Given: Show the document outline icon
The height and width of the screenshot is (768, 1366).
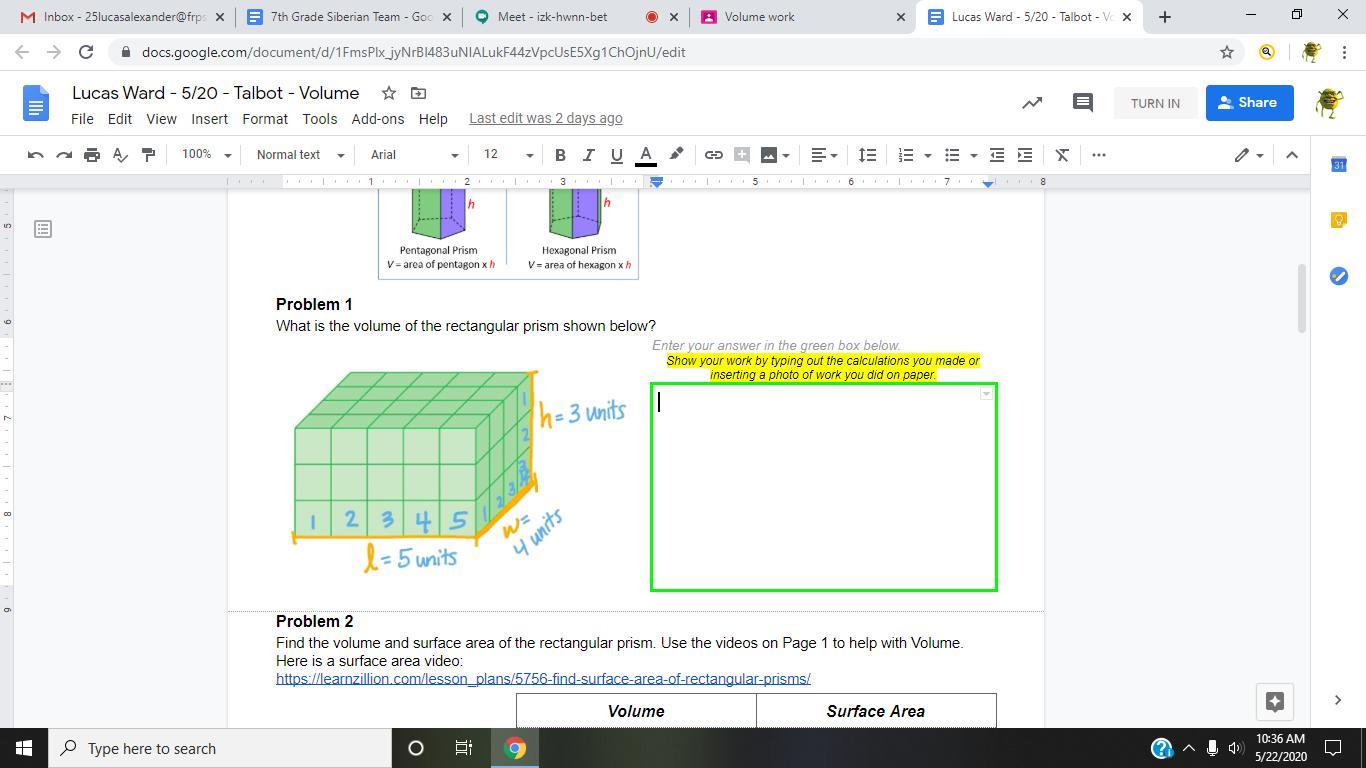Looking at the screenshot, I should pyautogui.click(x=43, y=229).
